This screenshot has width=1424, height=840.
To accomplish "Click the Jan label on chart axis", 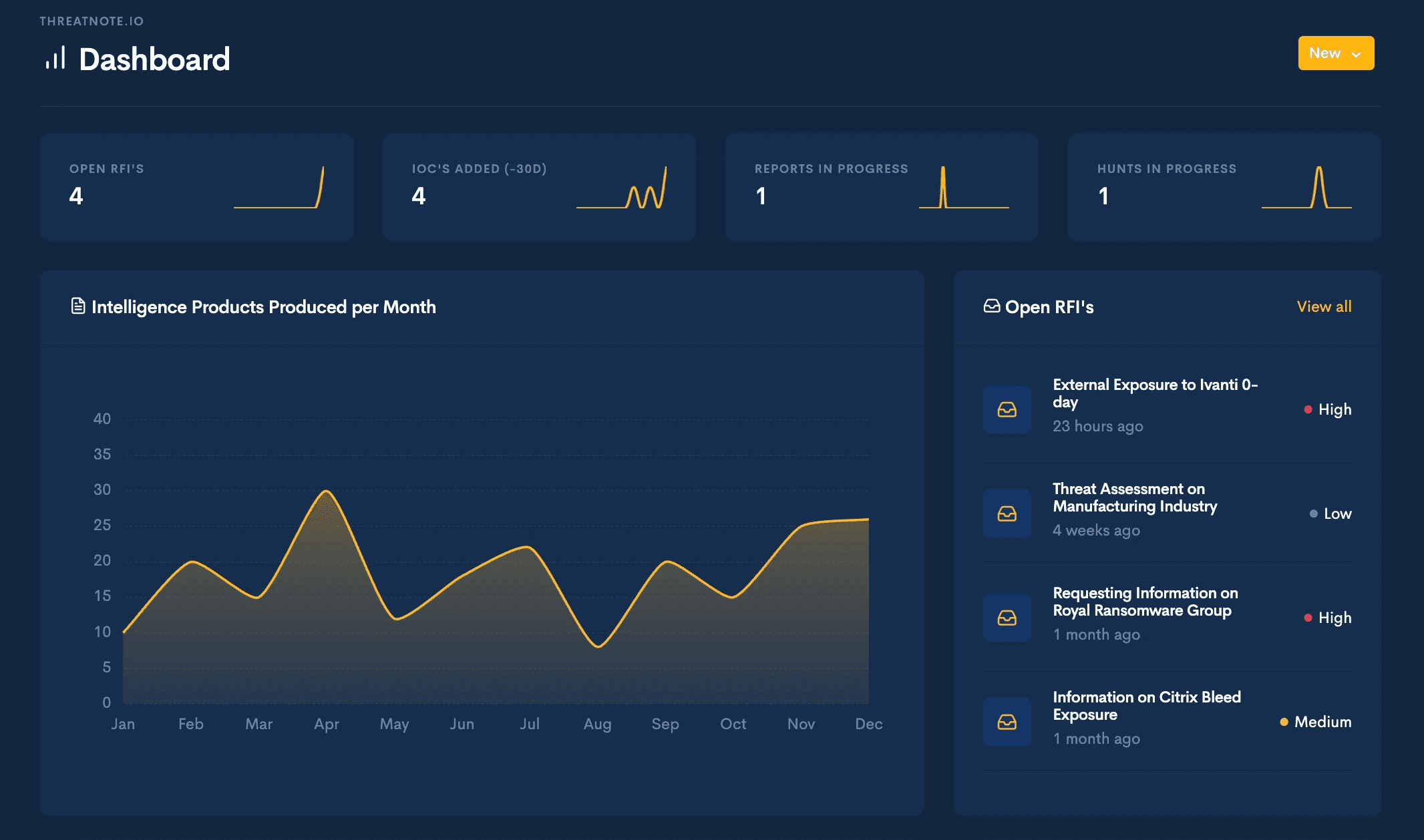I will (123, 724).
